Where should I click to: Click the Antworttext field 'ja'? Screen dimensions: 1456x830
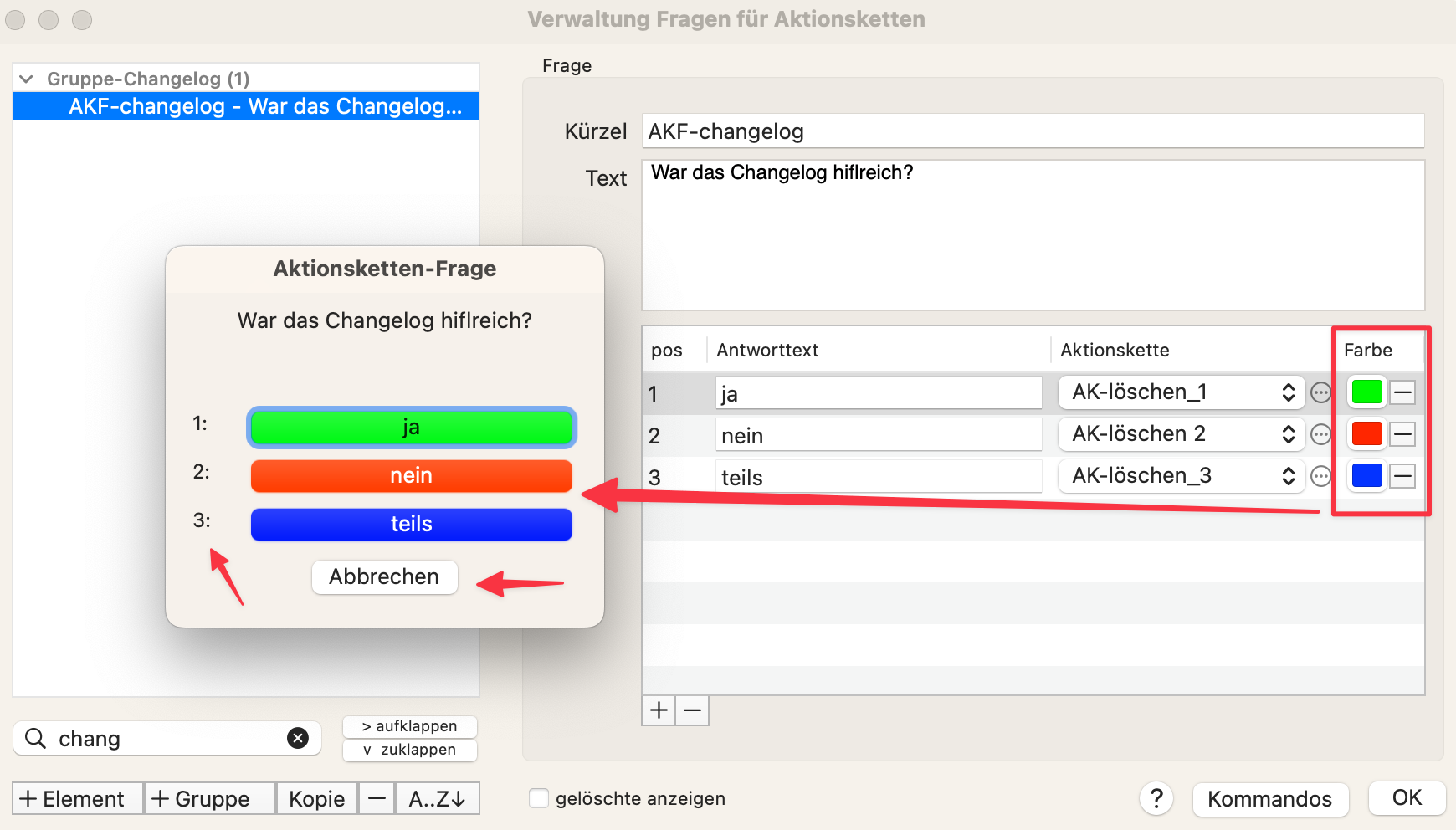[x=879, y=393]
